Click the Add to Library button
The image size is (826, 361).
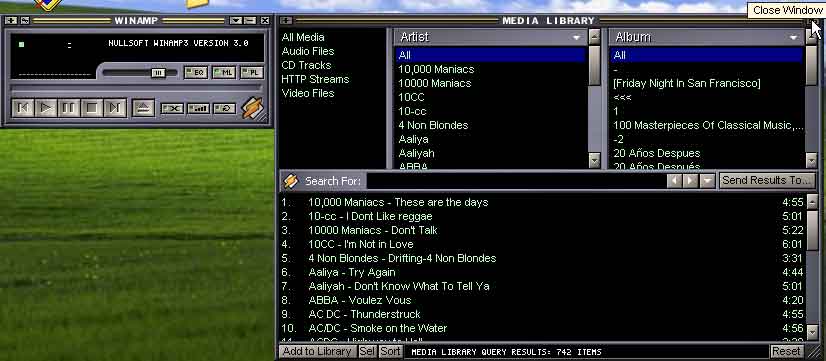[317, 351]
